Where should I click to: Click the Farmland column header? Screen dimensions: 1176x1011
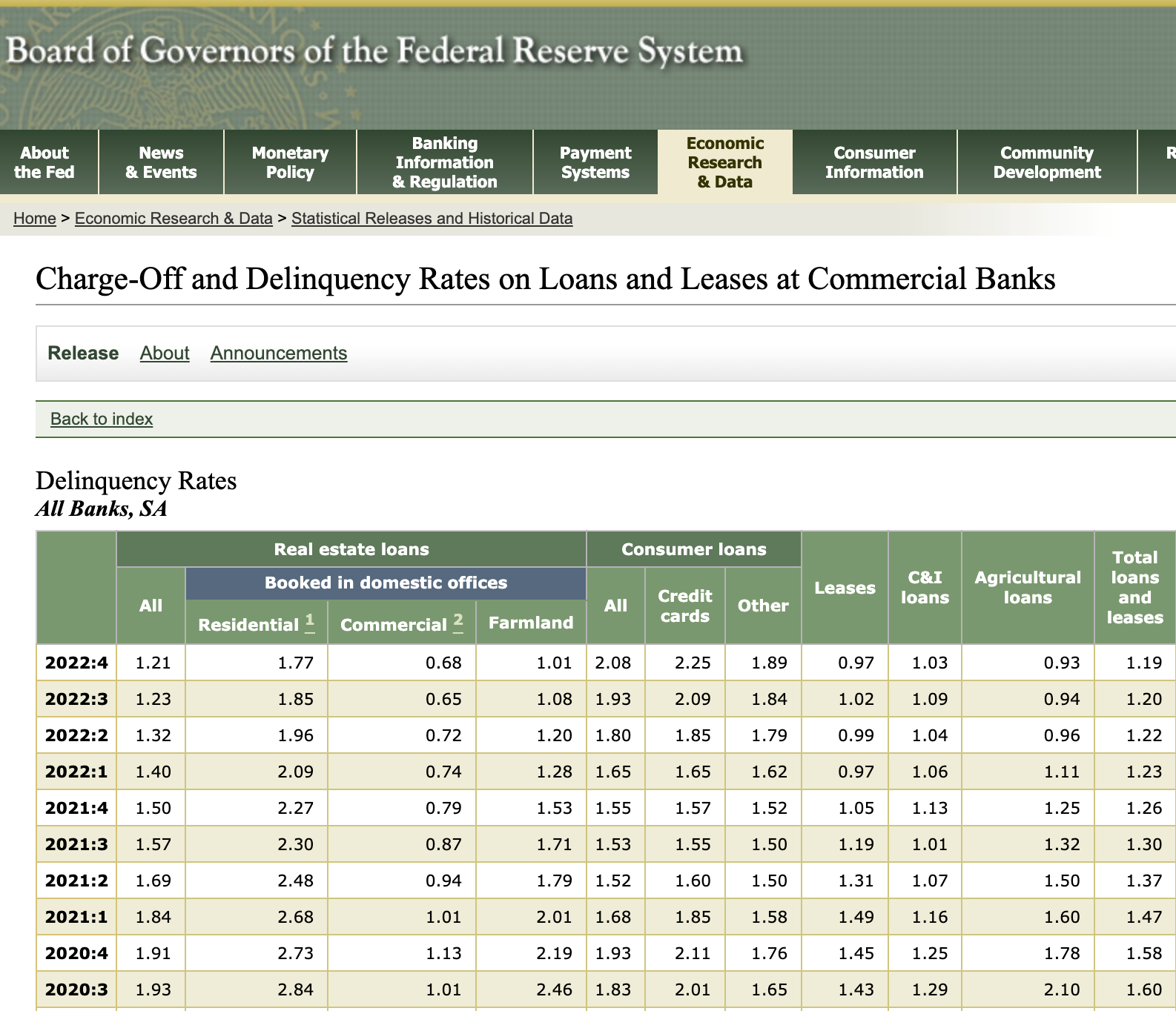tap(531, 623)
